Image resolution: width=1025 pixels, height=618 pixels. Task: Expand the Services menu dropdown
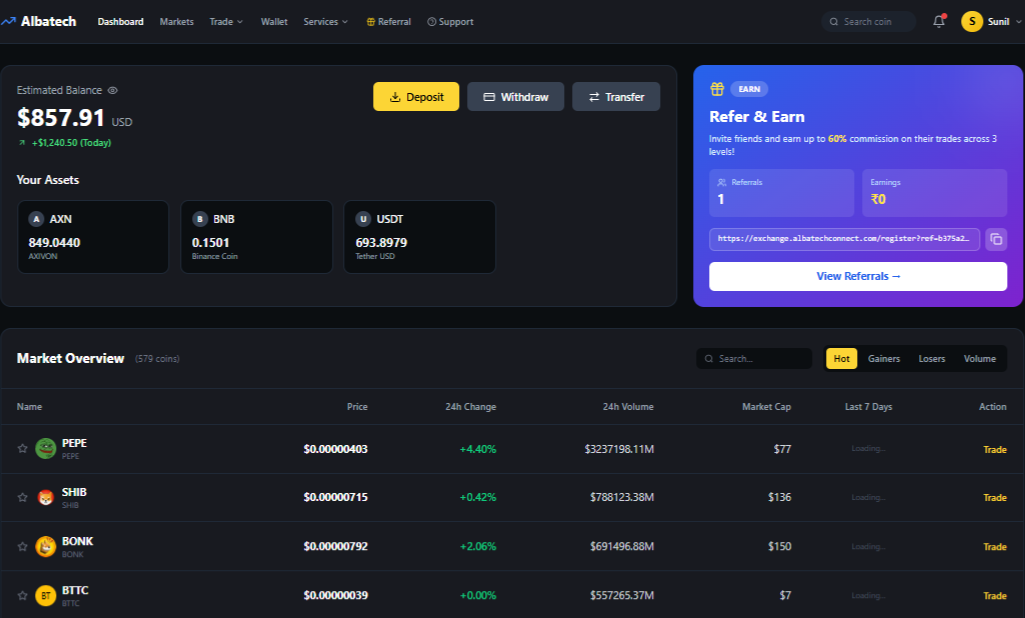coord(326,22)
